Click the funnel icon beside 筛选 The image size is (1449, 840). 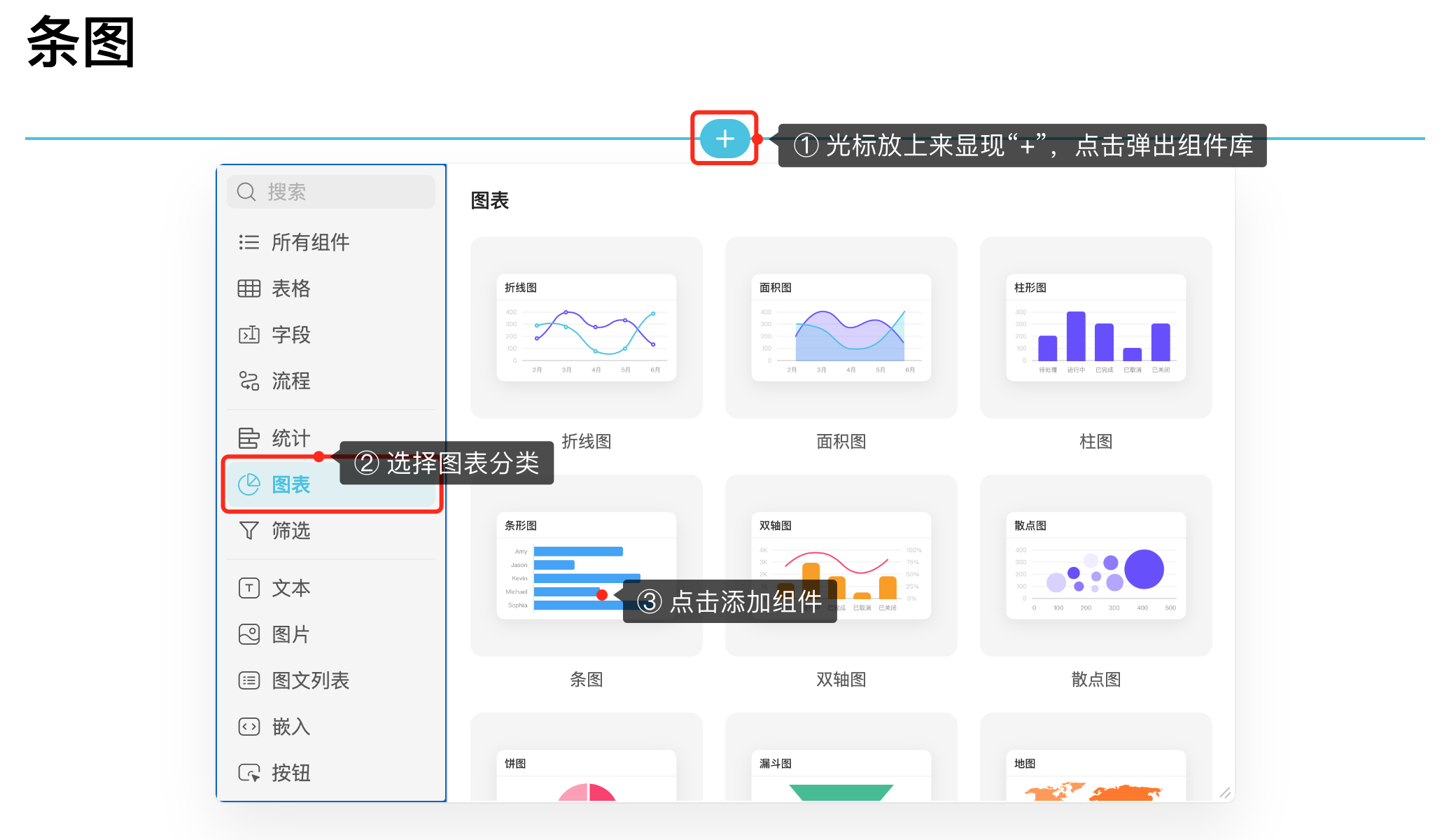point(248,531)
